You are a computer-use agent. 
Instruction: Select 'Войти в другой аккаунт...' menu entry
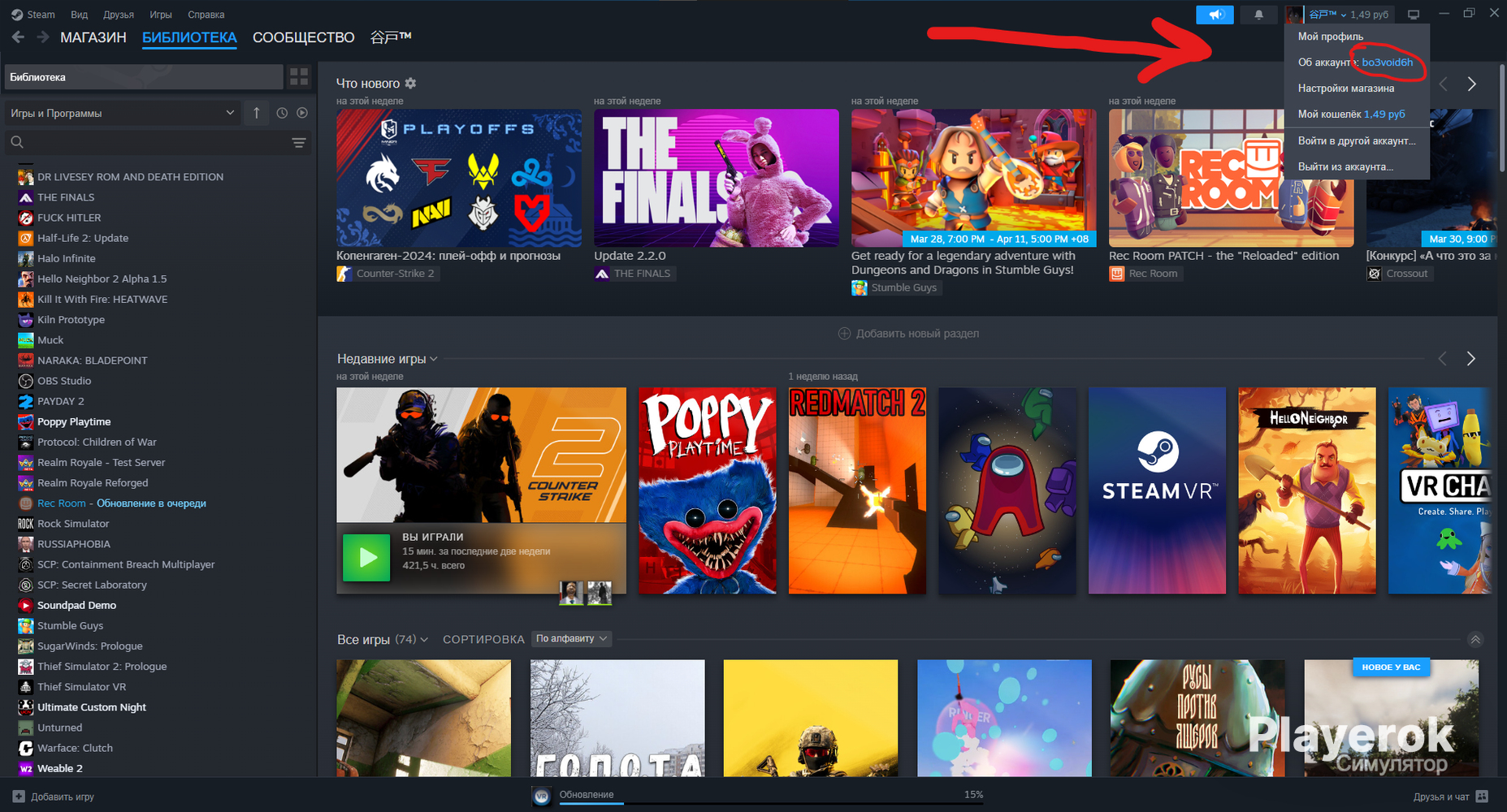click(1357, 140)
